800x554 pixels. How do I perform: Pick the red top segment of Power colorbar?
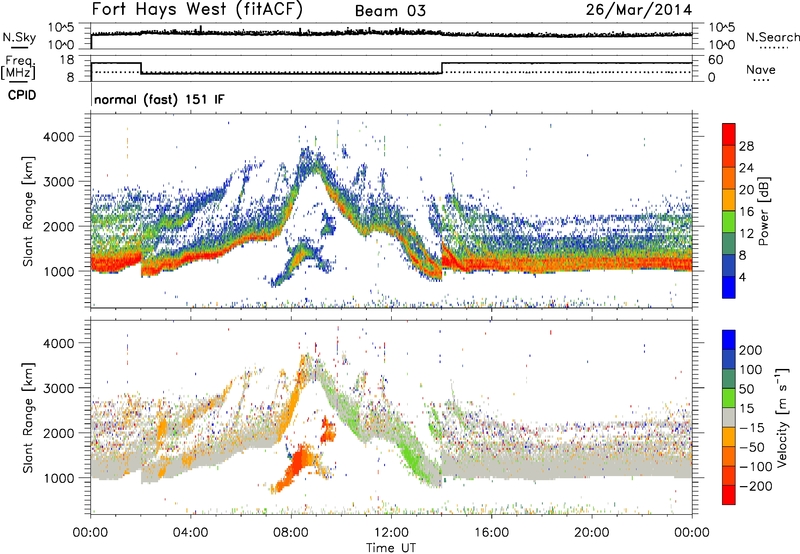pos(729,134)
